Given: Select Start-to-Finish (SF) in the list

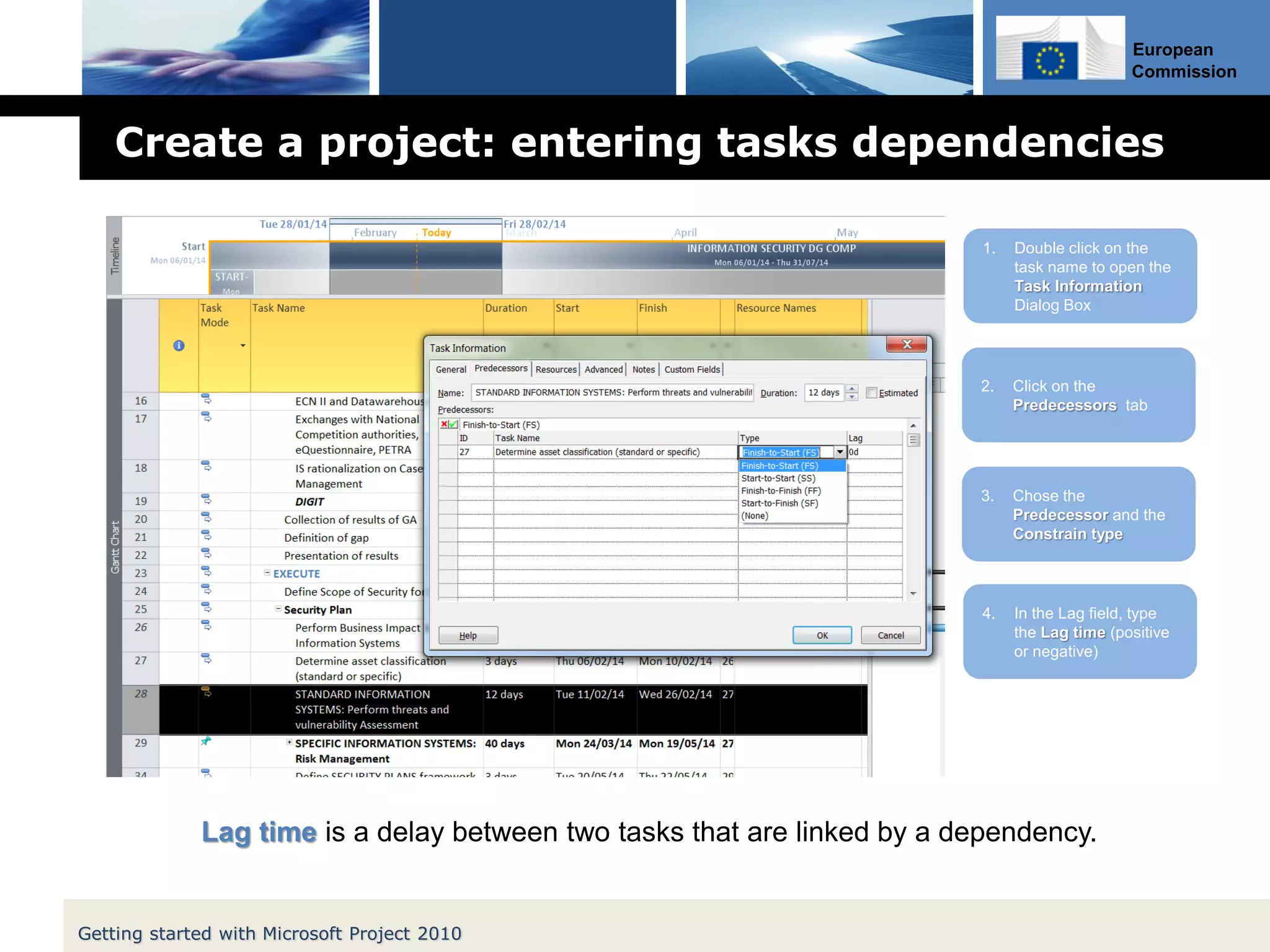Looking at the screenshot, I should pos(780,503).
